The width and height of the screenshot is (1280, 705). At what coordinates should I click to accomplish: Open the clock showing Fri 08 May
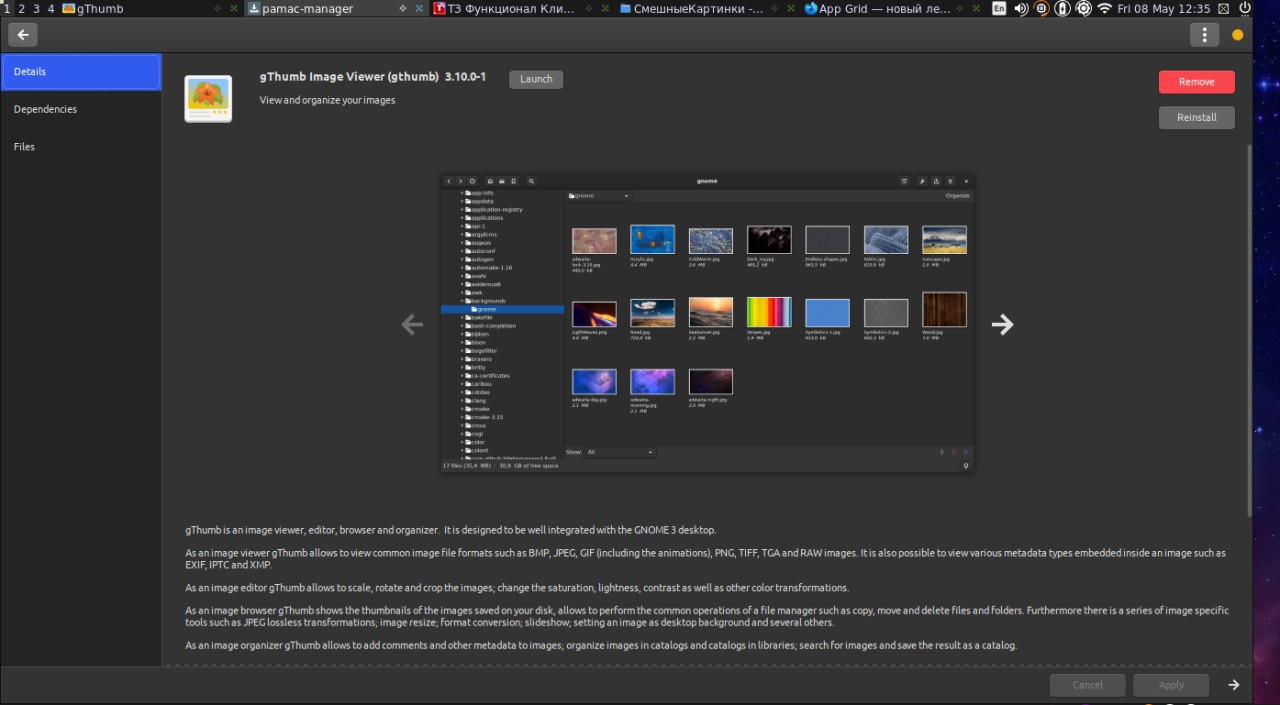(1164, 8)
